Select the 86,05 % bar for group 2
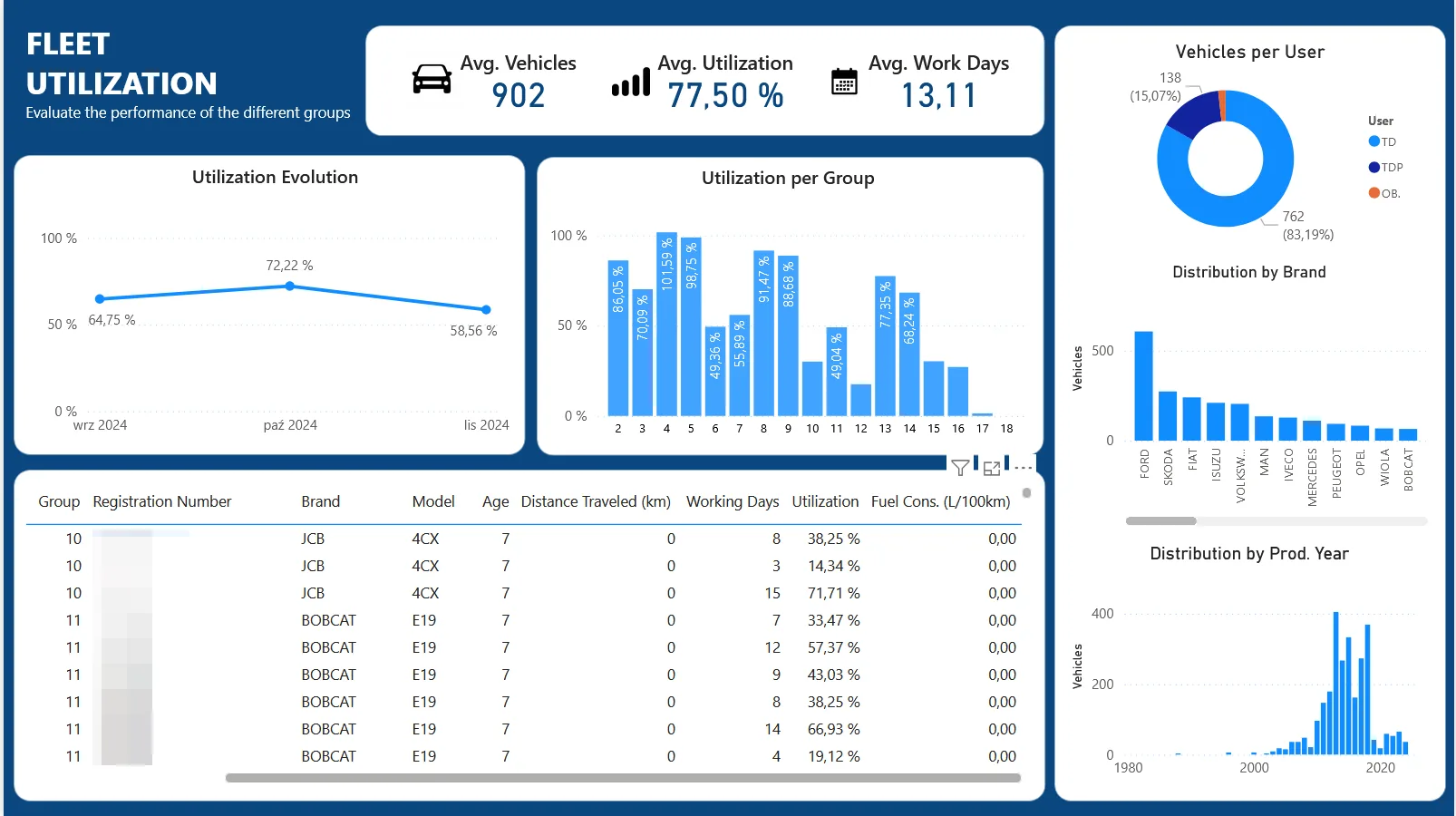Screen dimensions: 1456x816 click(618, 338)
